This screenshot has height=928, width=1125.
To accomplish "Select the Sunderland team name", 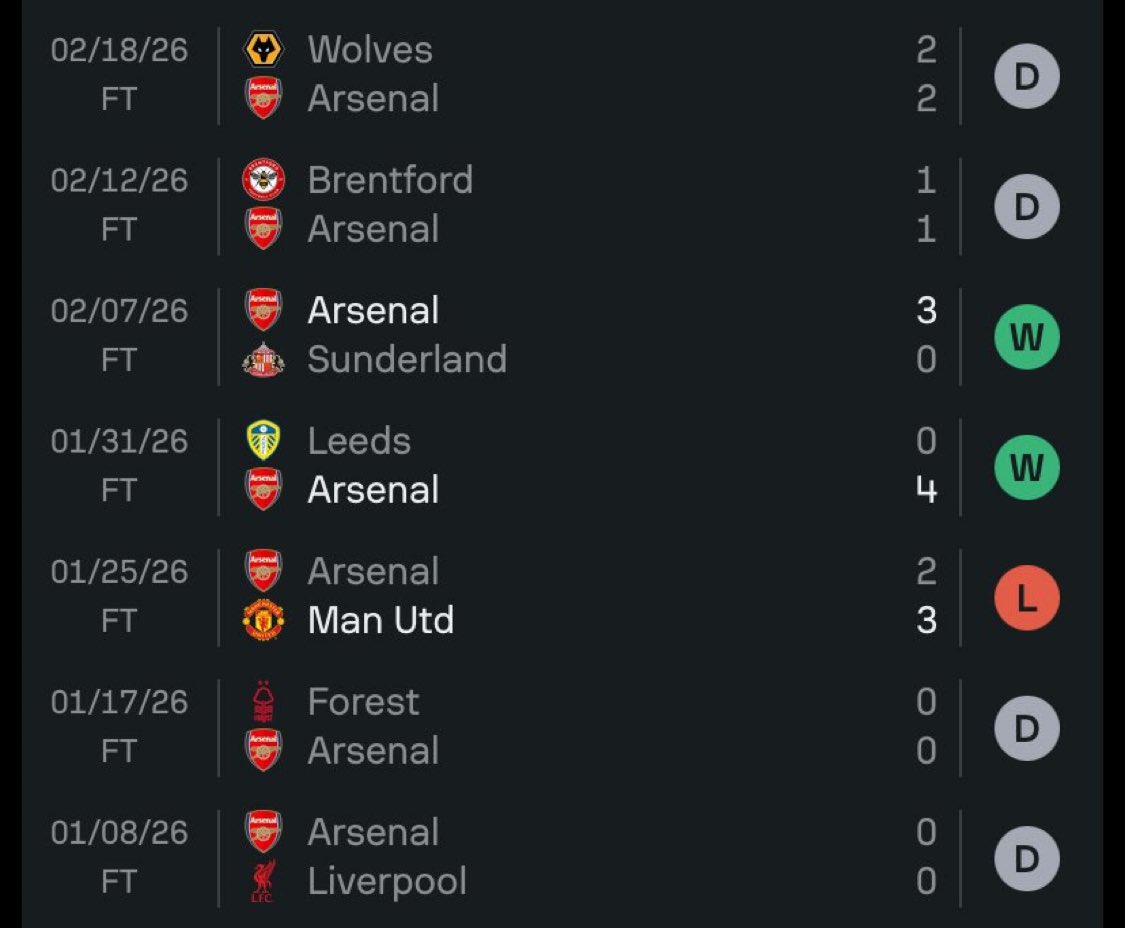I will 408,359.
